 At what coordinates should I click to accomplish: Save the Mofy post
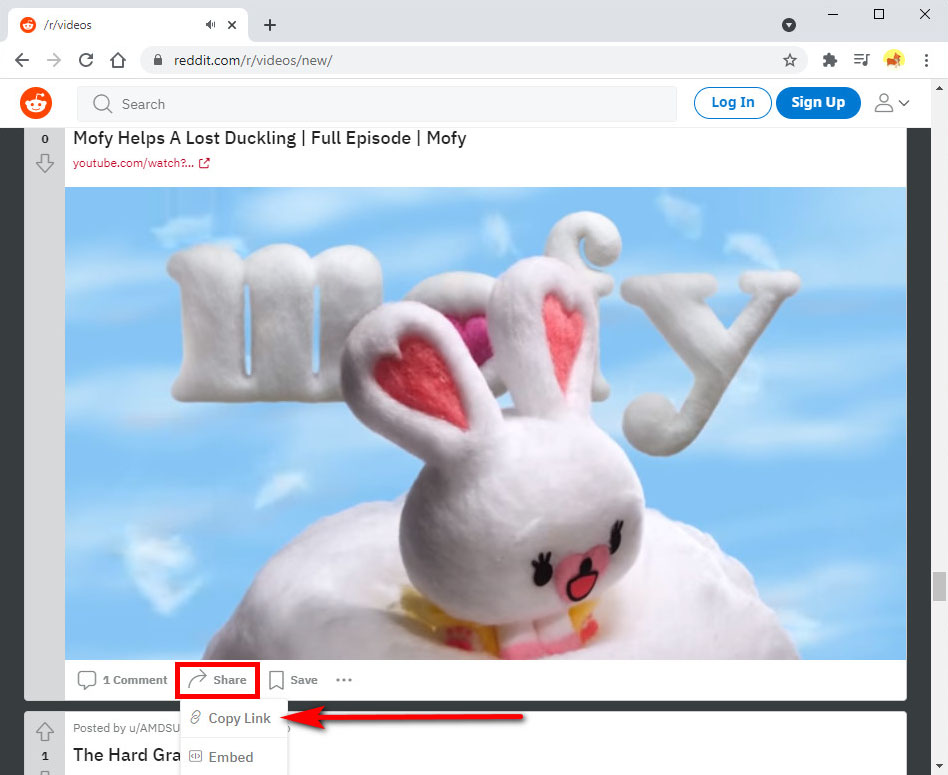293,680
